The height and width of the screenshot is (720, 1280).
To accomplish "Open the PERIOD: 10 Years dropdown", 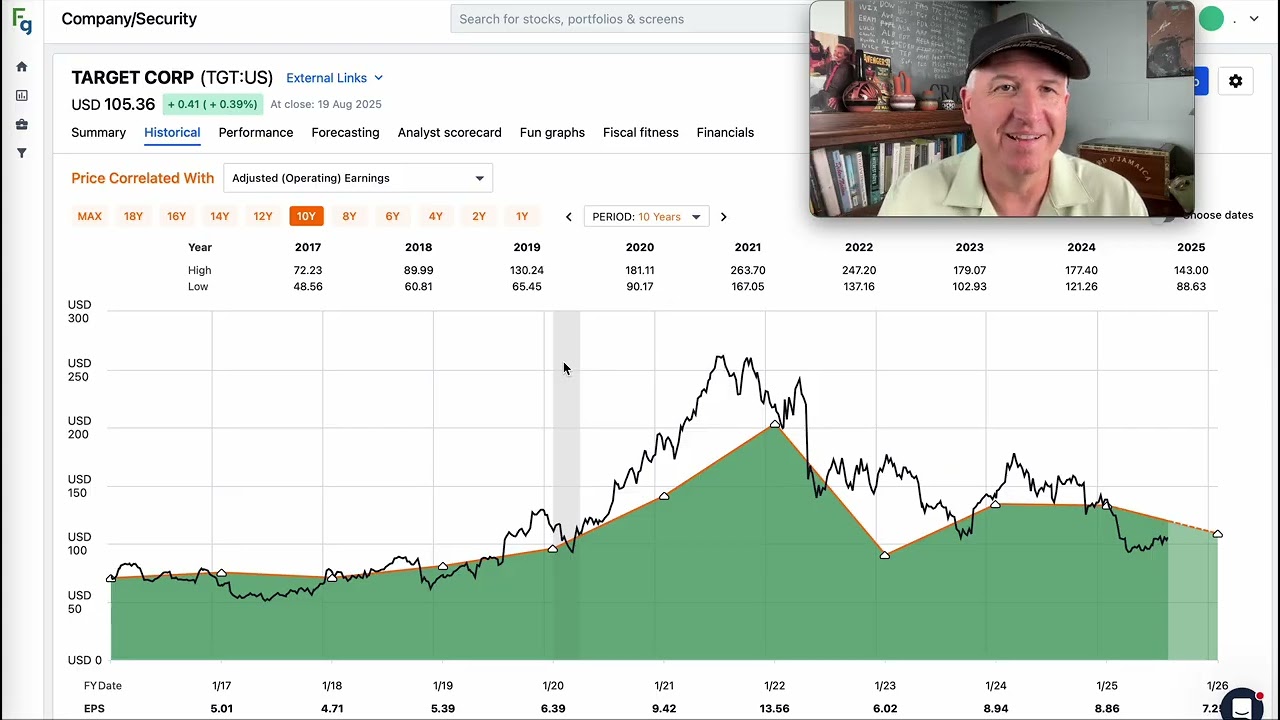I will [x=646, y=217].
